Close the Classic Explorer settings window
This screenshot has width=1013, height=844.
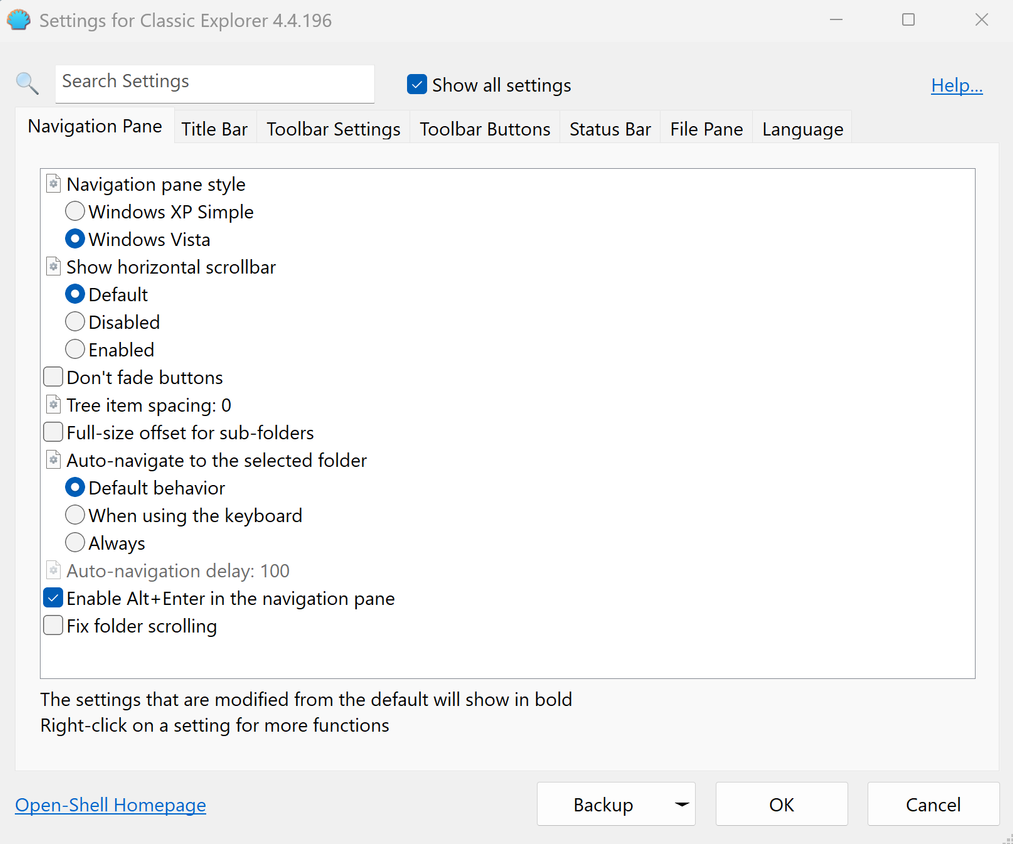tap(981, 20)
